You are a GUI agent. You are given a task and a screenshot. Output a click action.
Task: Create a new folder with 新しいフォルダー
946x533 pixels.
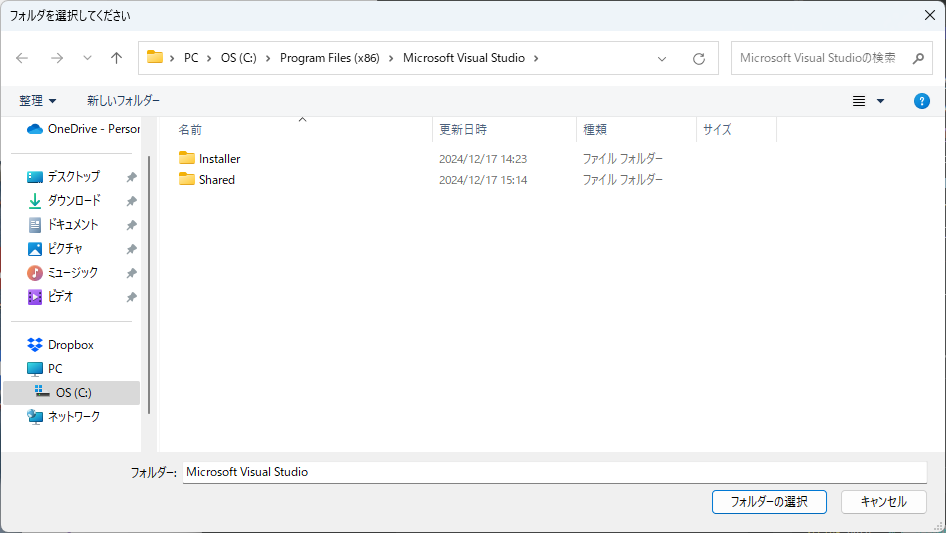(x=123, y=101)
